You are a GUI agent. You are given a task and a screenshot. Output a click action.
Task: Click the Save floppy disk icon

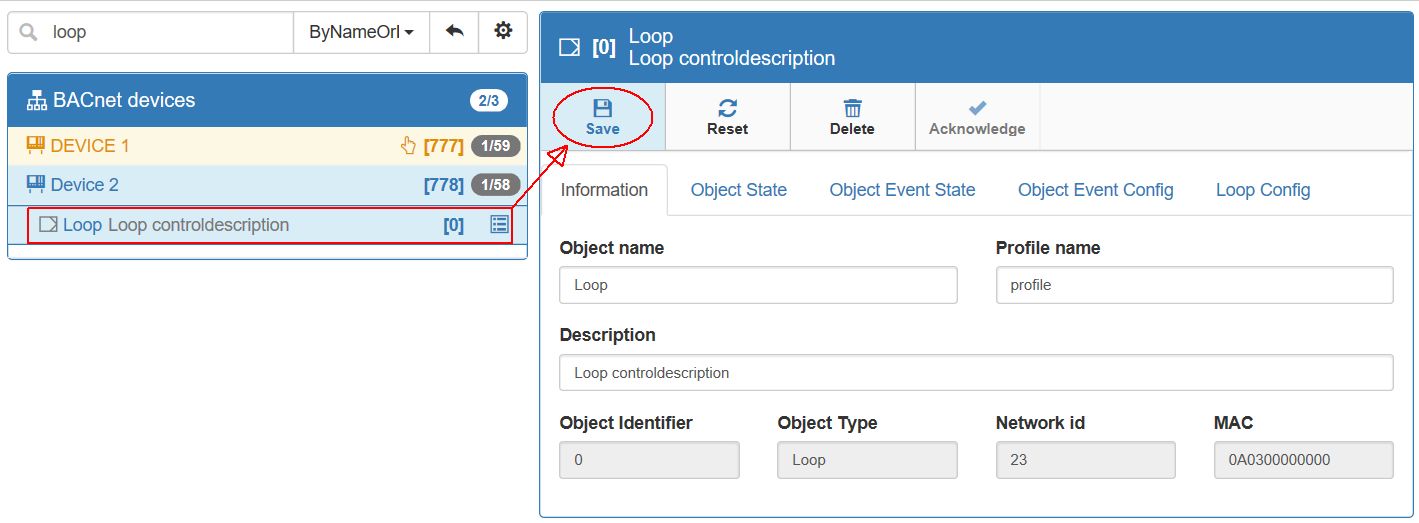[x=602, y=108]
